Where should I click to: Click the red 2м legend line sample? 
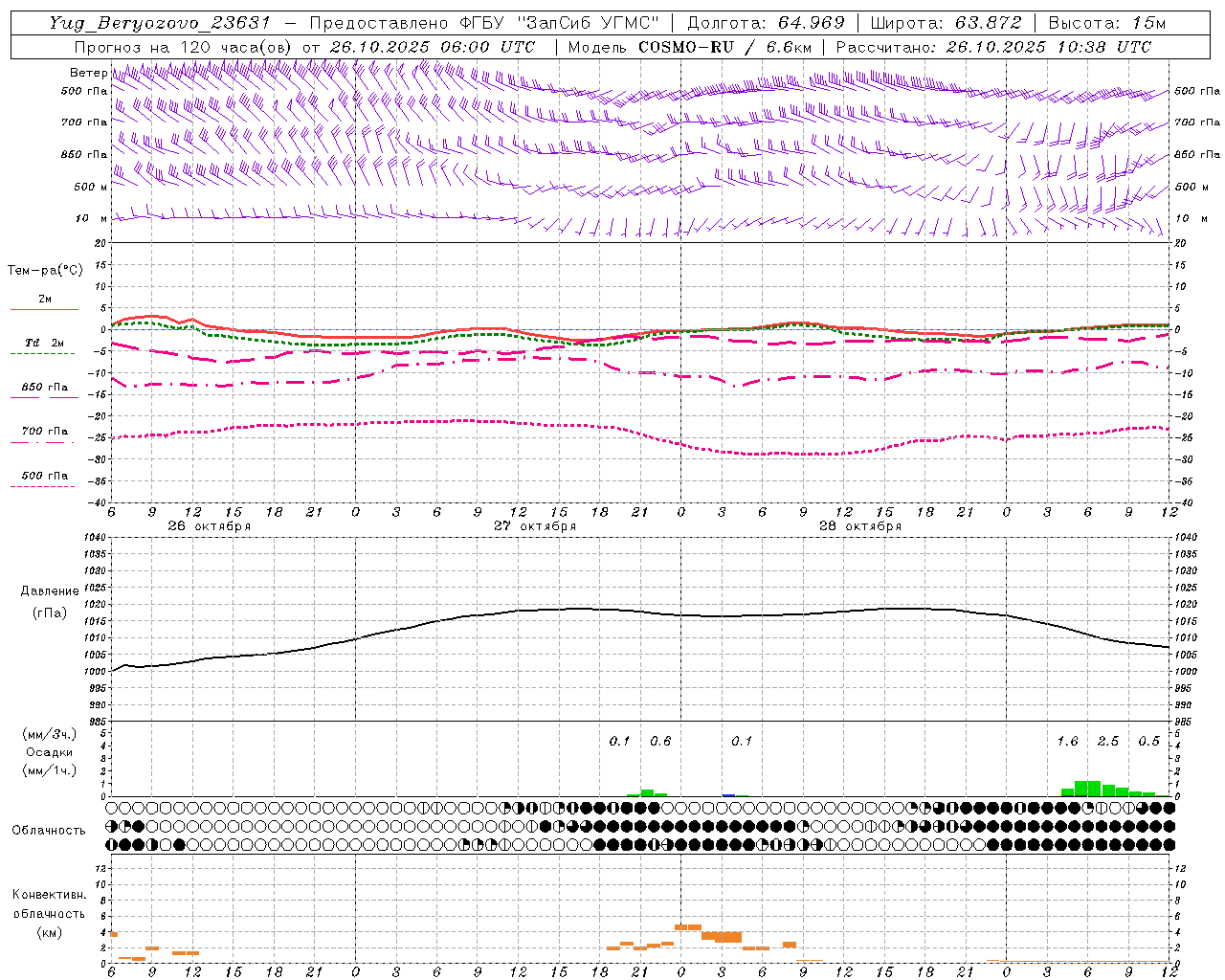(44, 309)
